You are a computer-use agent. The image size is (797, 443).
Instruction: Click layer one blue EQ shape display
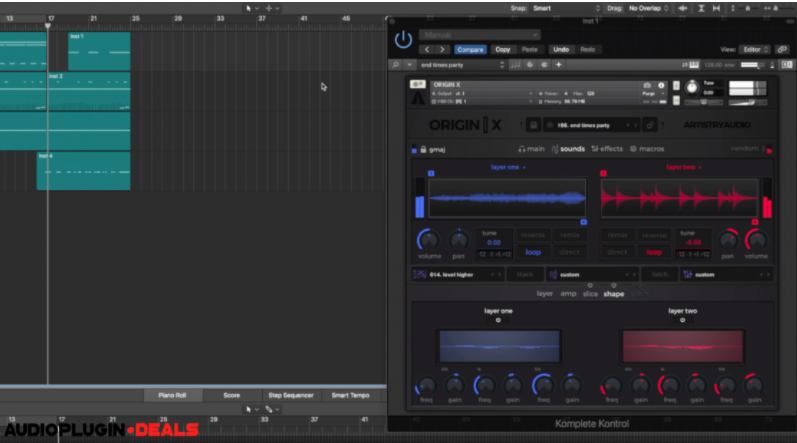(x=499, y=346)
